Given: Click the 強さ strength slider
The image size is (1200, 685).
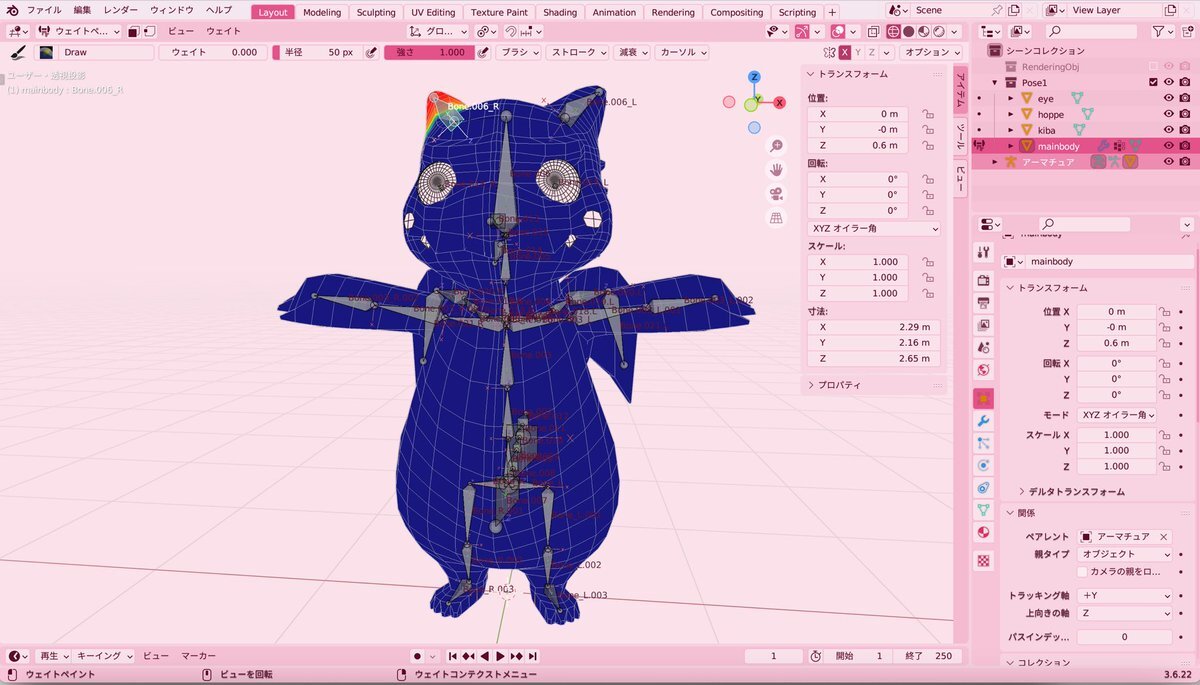Looking at the screenshot, I should pos(423,52).
